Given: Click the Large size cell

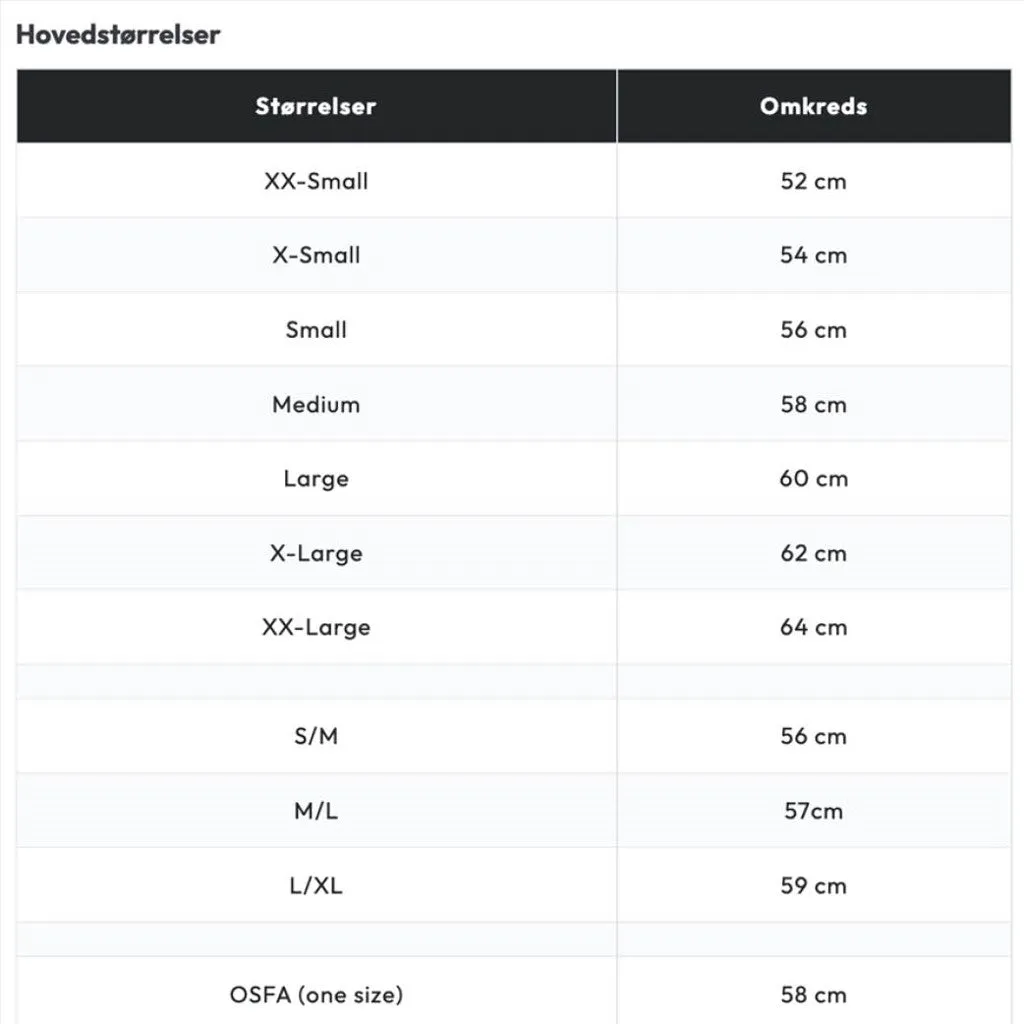Looking at the screenshot, I should click(x=316, y=479).
